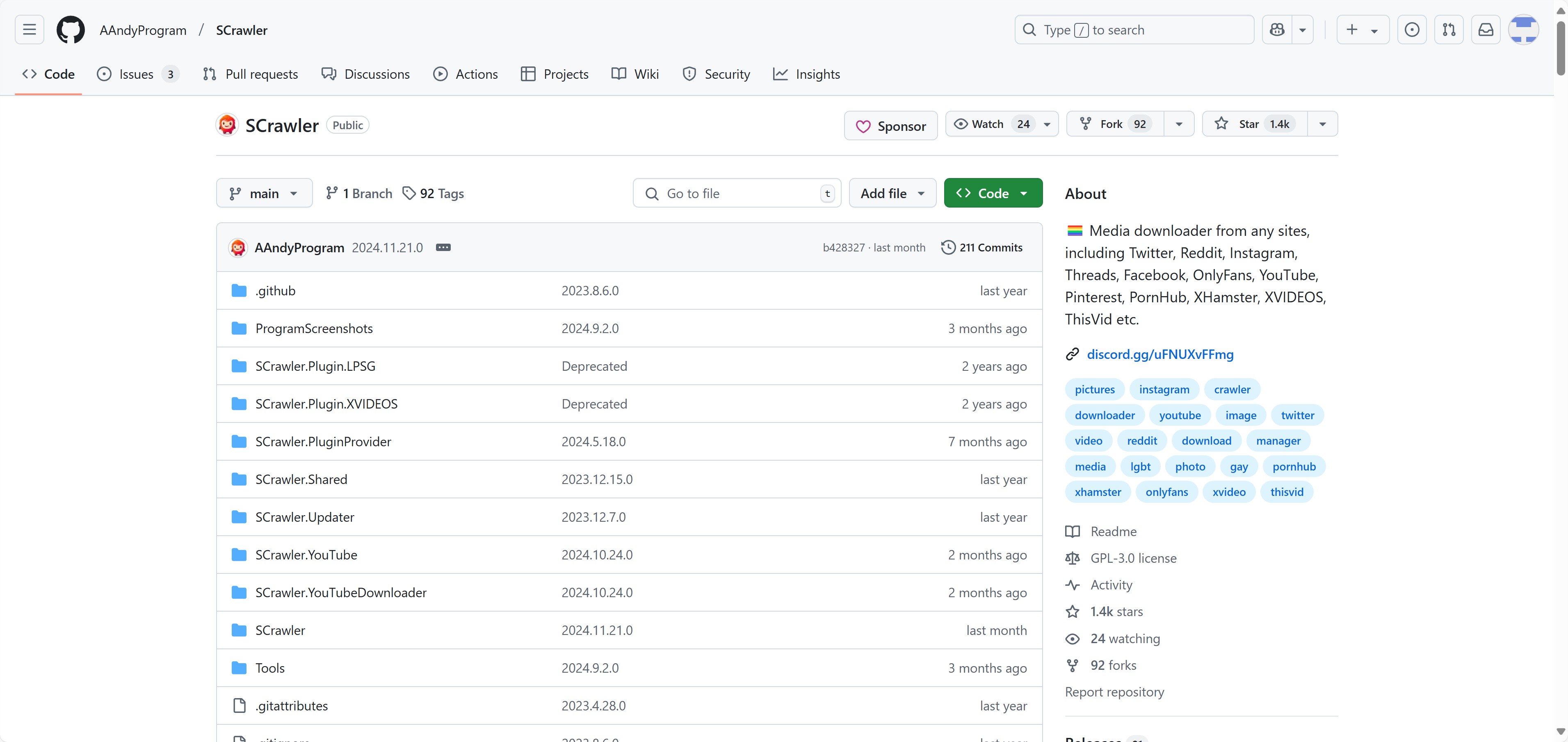Click the downloader topic tag
The width and height of the screenshot is (1568, 742).
click(x=1104, y=415)
